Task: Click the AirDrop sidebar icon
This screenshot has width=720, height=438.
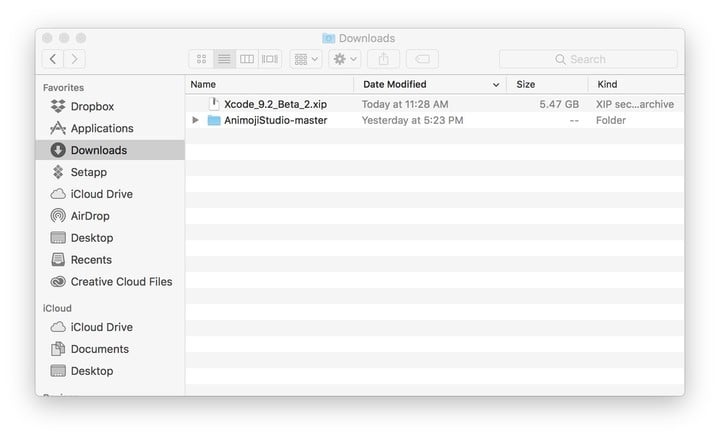Action: coord(58,216)
